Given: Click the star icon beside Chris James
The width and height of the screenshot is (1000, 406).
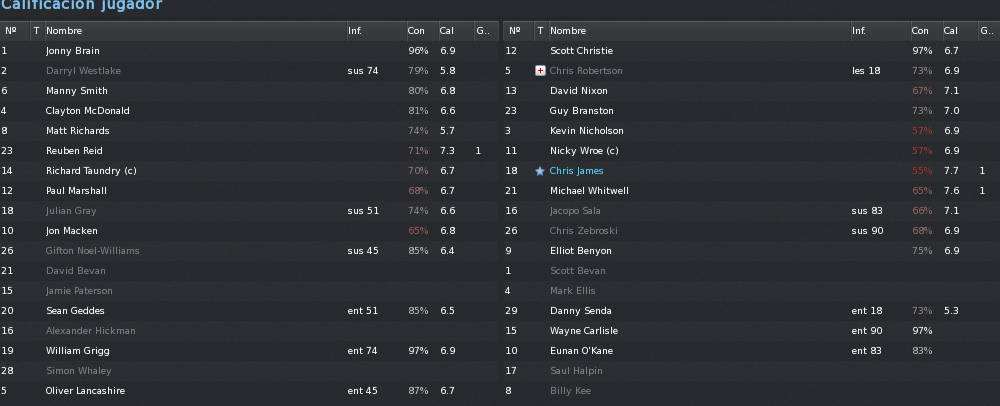Looking at the screenshot, I should point(540,171).
